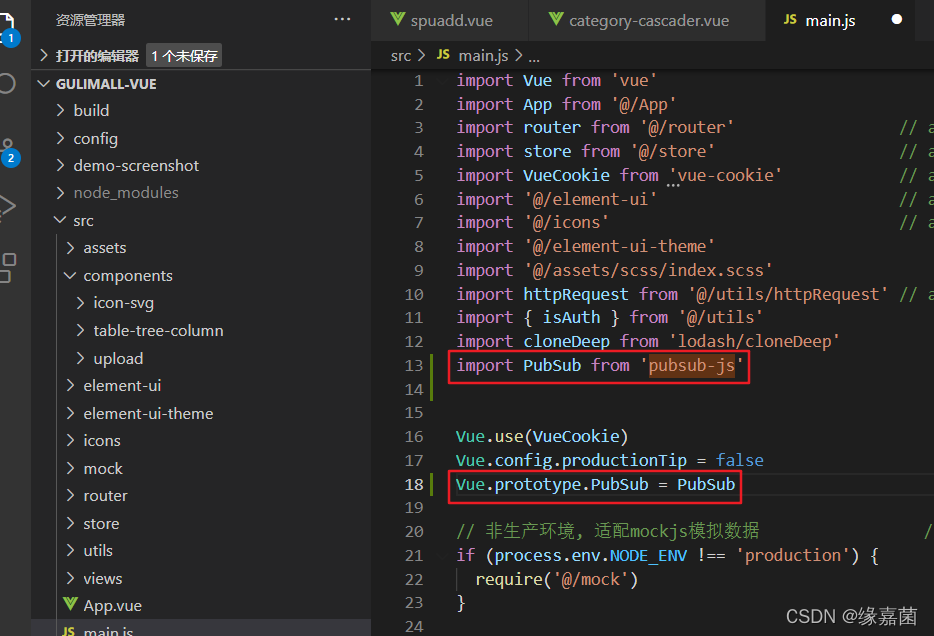Open the Search activity bar icon

(7, 83)
